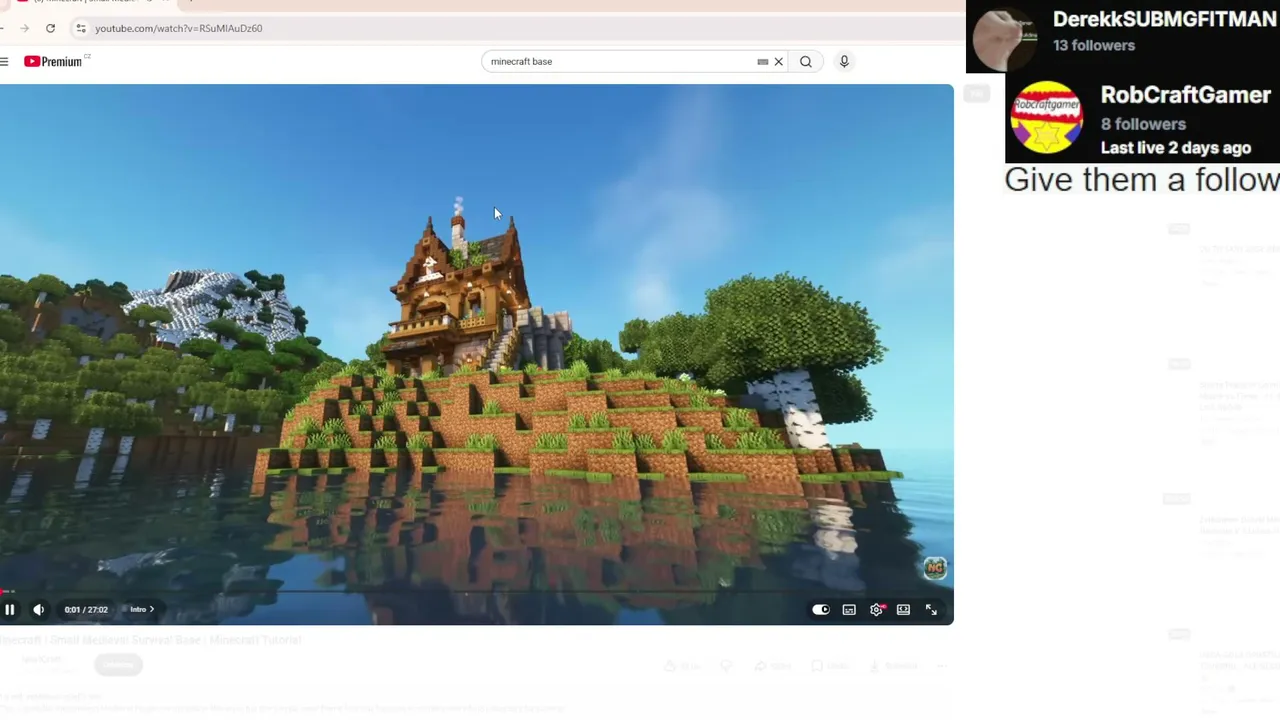Open DerekkSUBMGFITMAN's avatar
Screen dimensions: 1280x720
click(x=1007, y=38)
